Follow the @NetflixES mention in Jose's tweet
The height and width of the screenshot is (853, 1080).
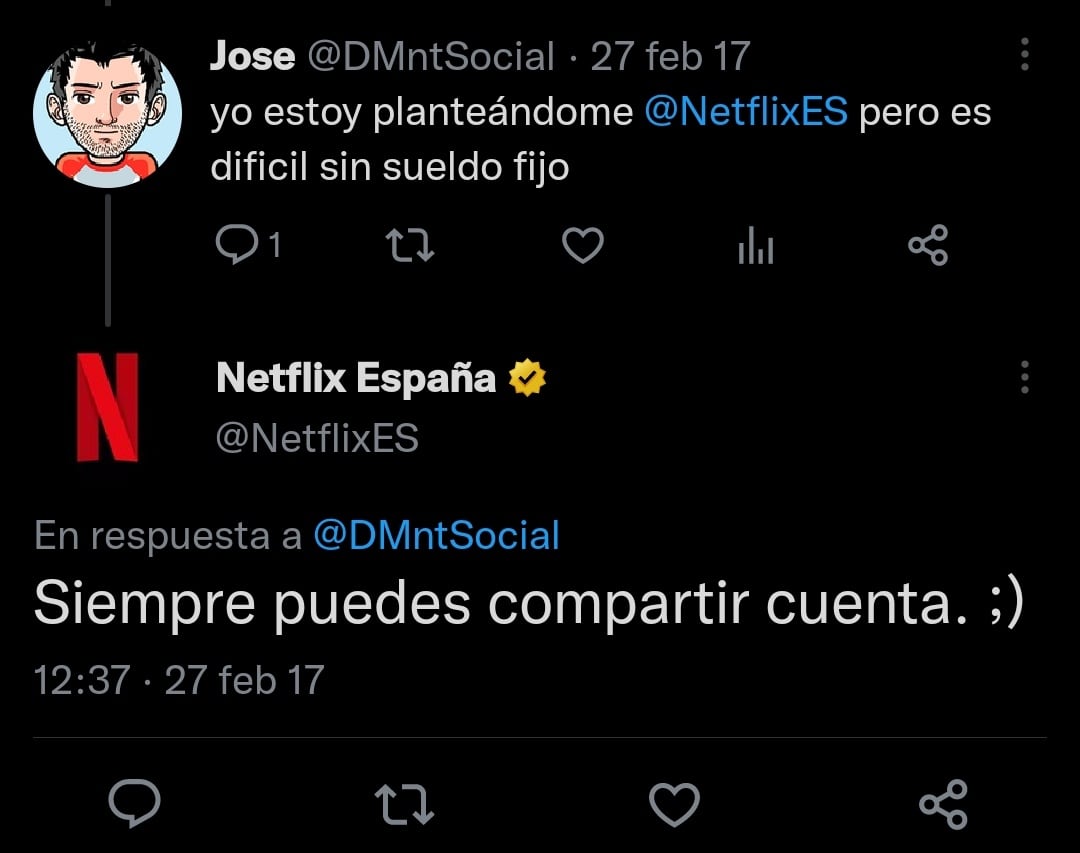point(746,113)
